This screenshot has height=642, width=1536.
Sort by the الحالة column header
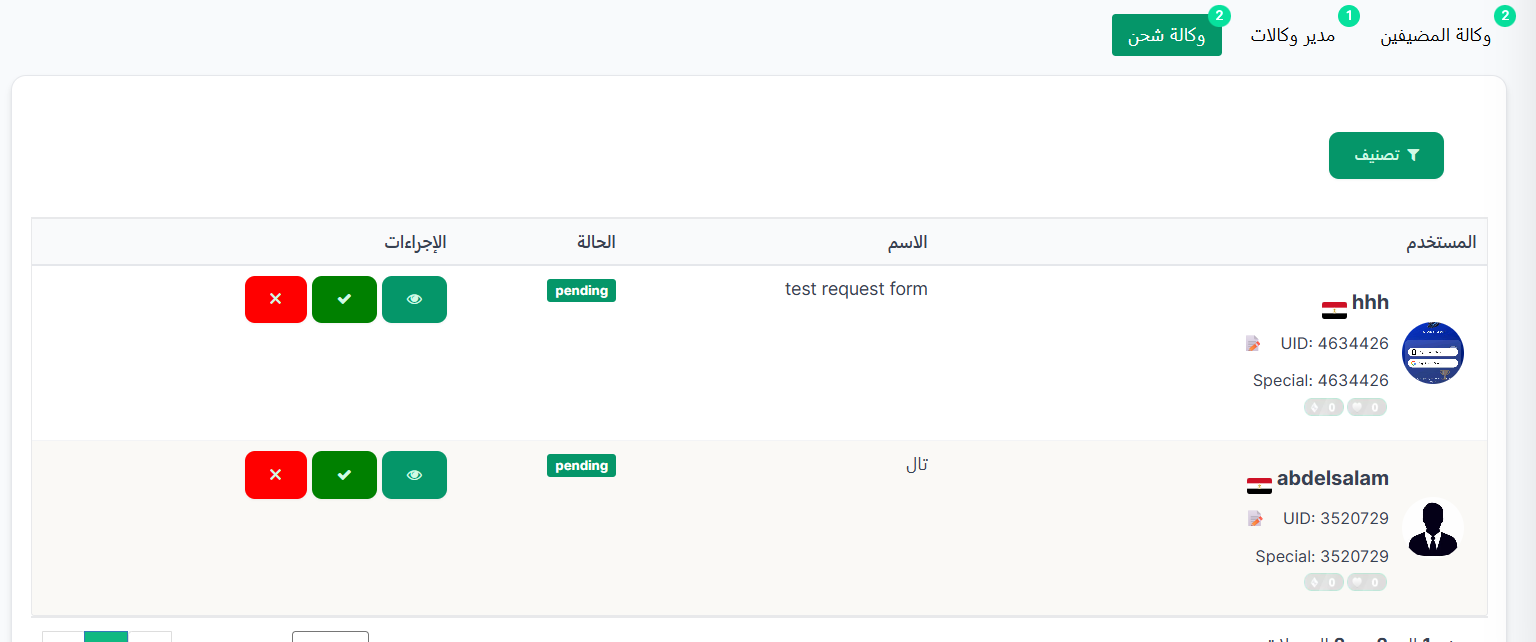point(596,242)
